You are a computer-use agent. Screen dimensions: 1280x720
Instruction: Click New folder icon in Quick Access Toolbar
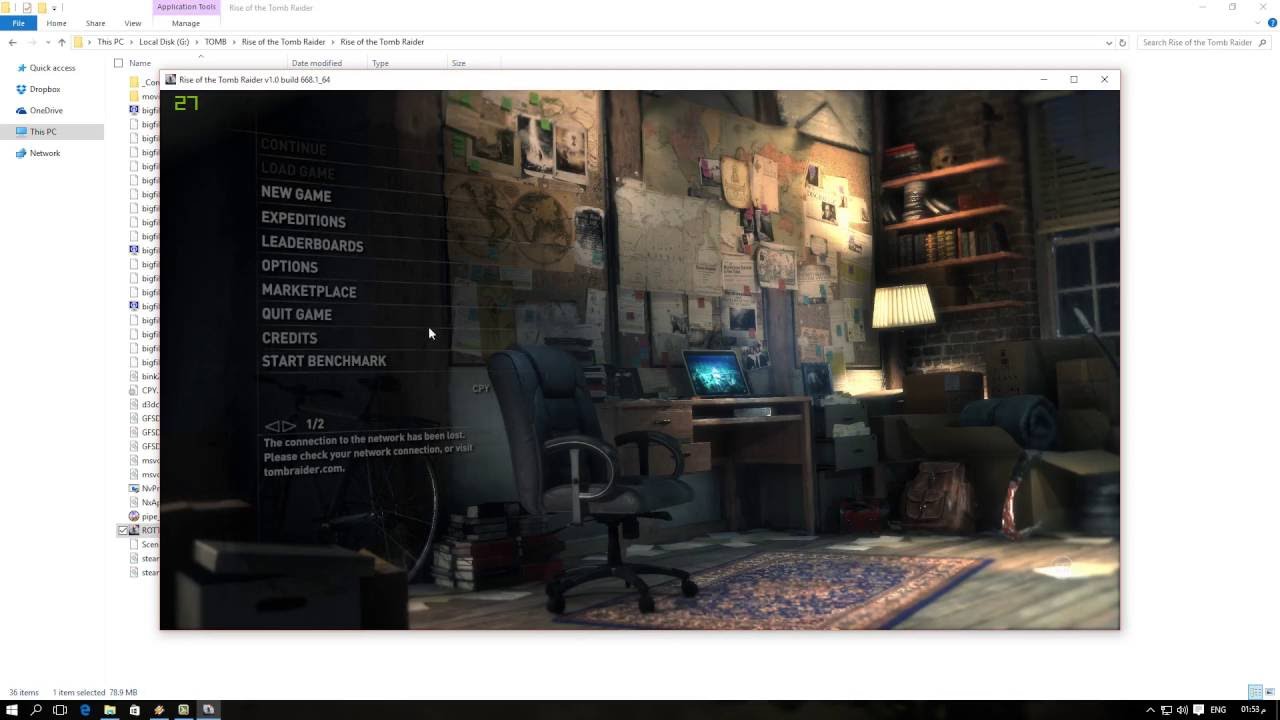42,7
